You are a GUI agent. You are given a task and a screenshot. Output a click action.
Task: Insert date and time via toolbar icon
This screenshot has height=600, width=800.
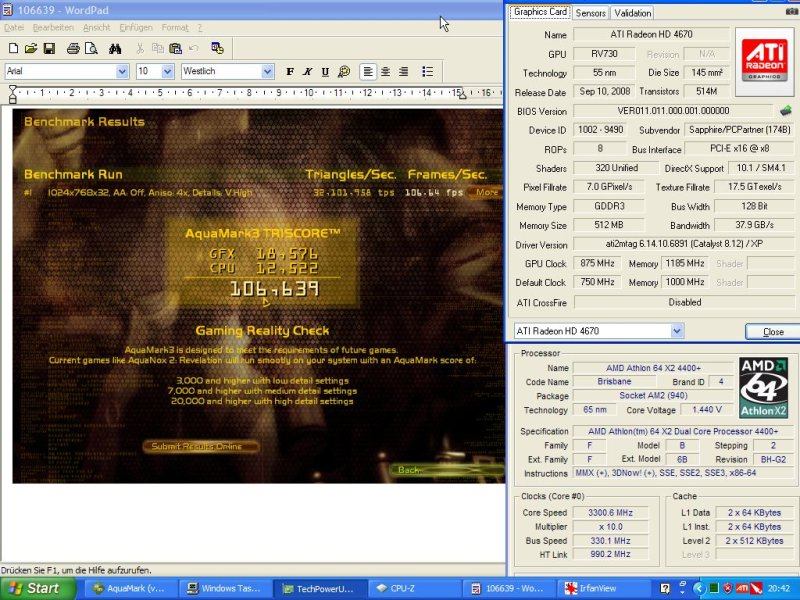point(218,48)
